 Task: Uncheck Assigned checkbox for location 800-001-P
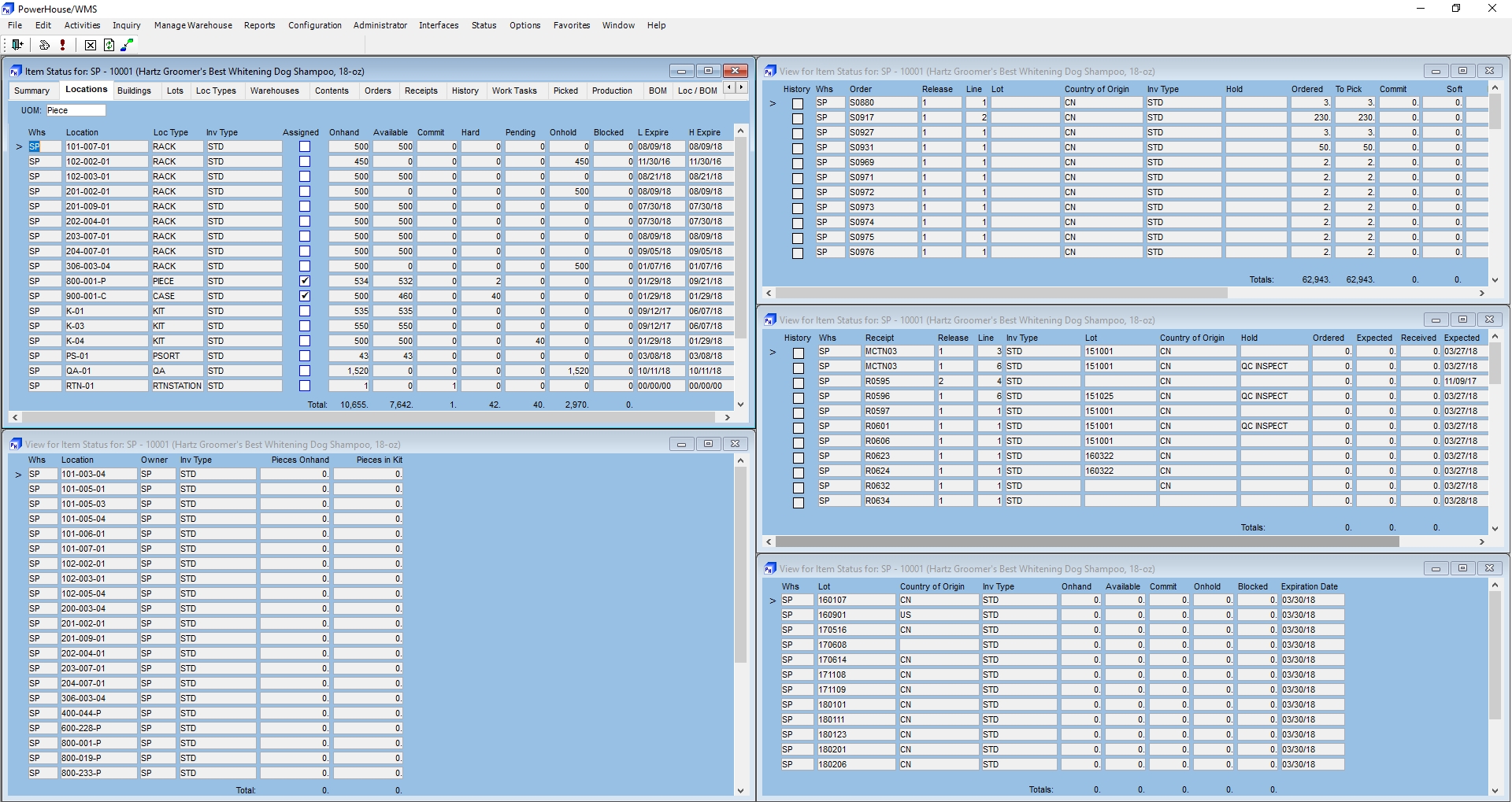click(x=305, y=281)
